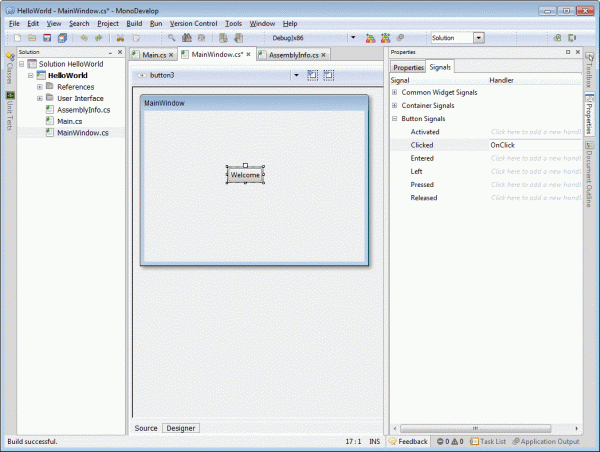Viewport: 600px width, 452px height.
Task: Open Feedback from status bar
Action: point(408,441)
